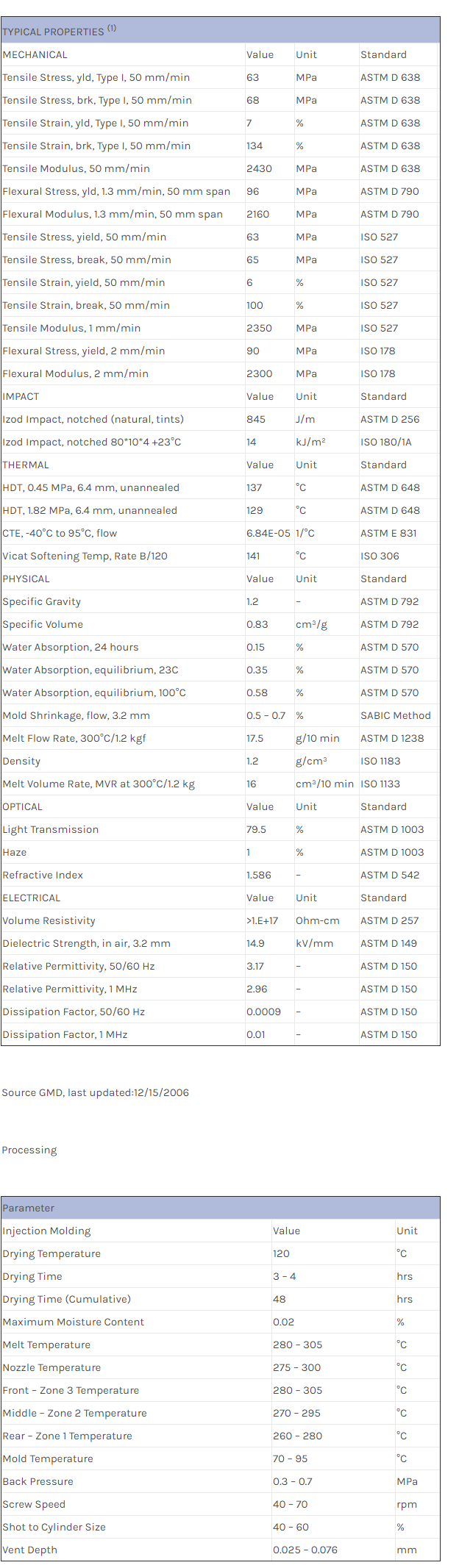Click the IMPACT section heading
459x1568 pixels.
click(x=21, y=396)
